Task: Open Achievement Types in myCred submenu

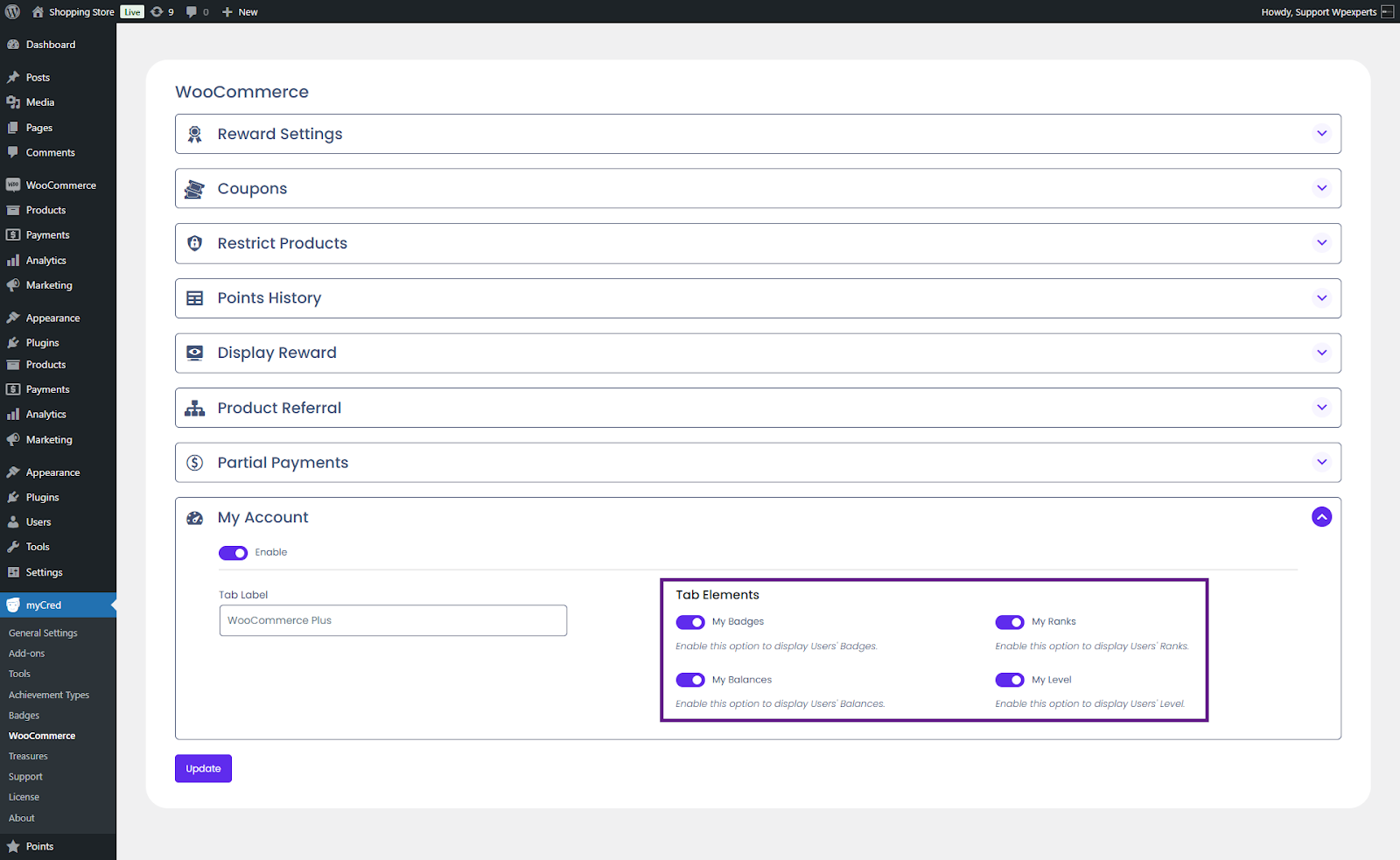Action: 49,695
